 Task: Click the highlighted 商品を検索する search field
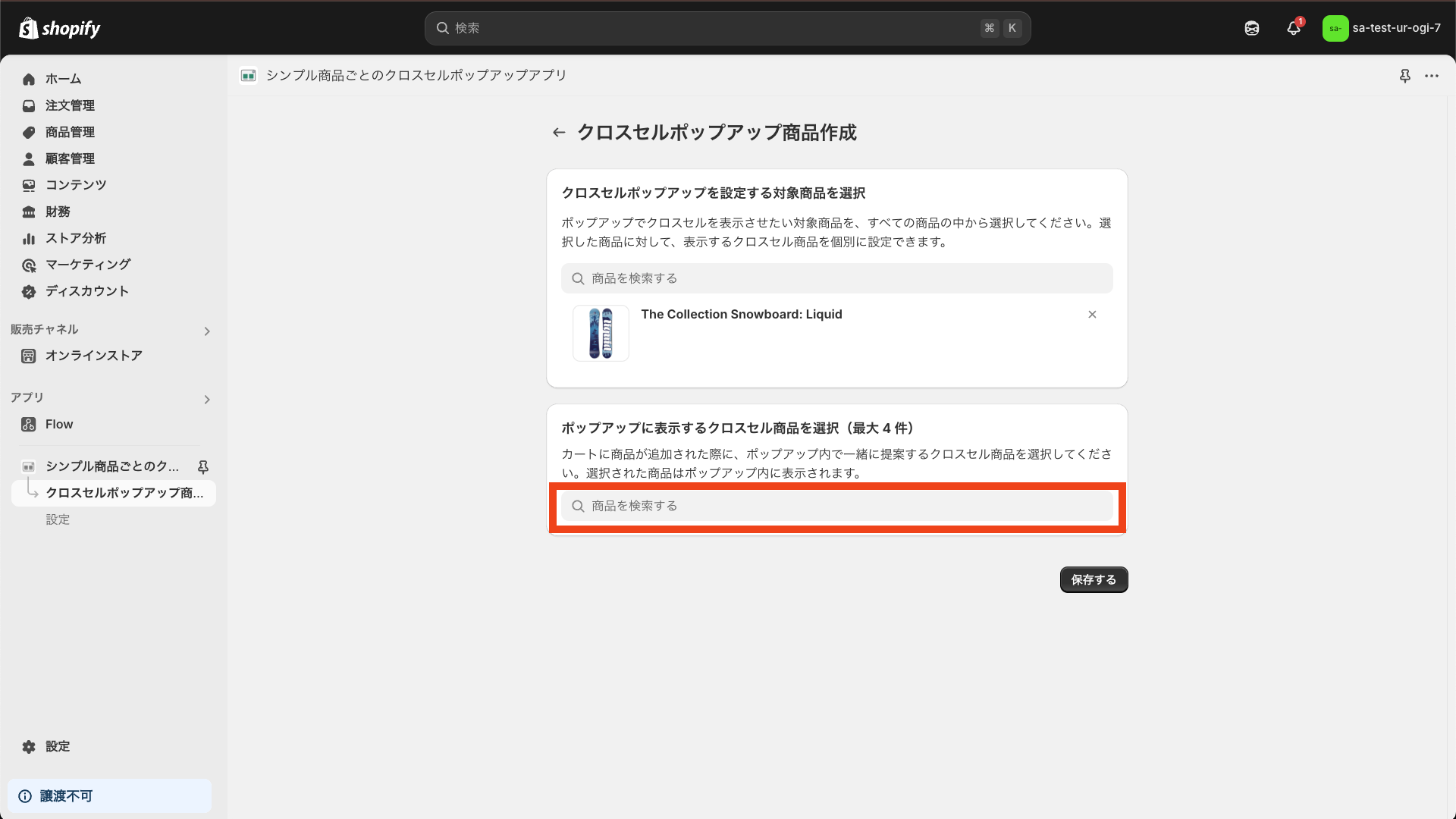coord(836,506)
